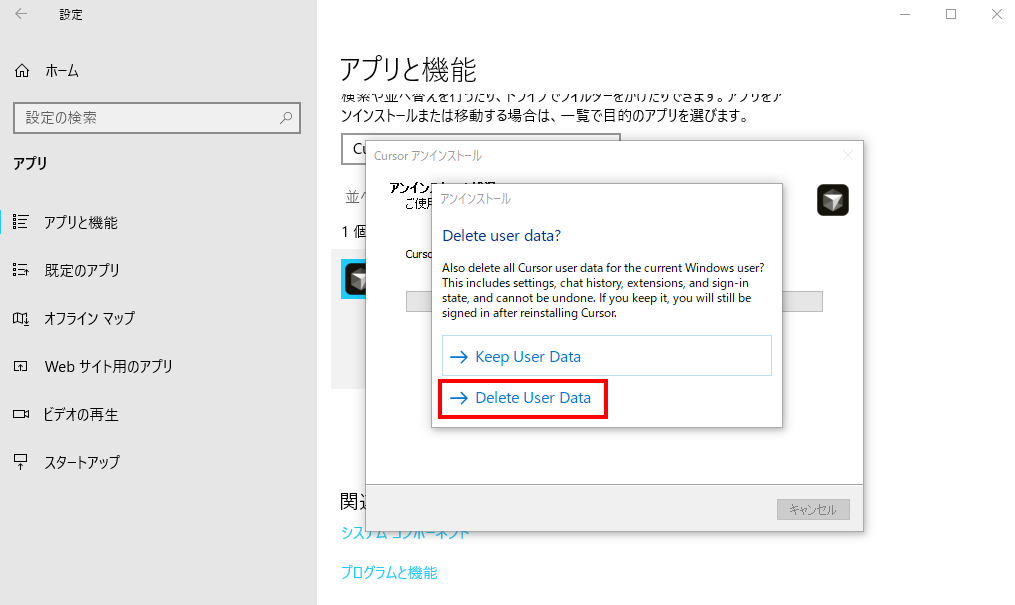The height and width of the screenshot is (605, 1015).
Task: Open ビデオの再生 settings page
Action: 81,415
